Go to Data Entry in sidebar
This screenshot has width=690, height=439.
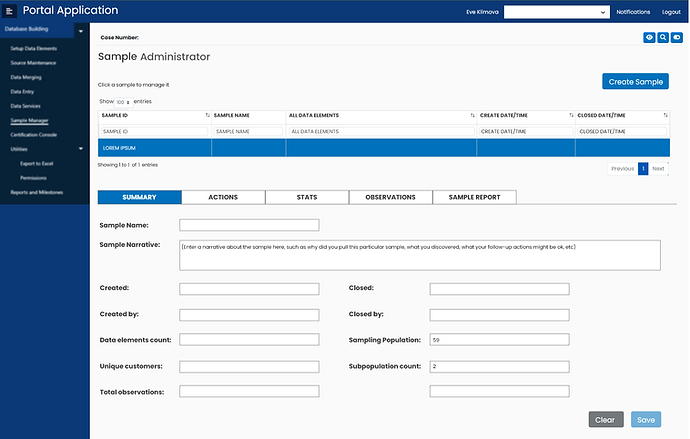coord(22,91)
